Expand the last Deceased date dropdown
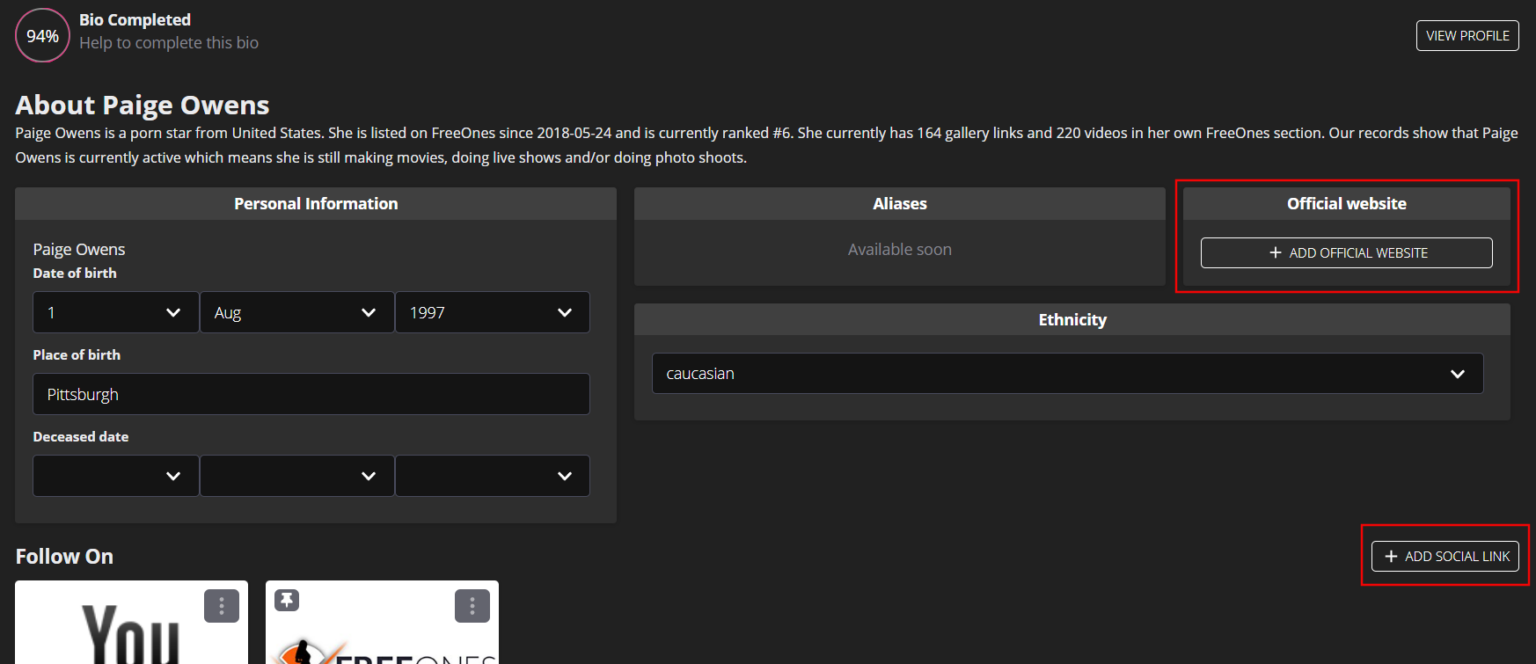The image size is (1536, 664). tap(491, 476)
